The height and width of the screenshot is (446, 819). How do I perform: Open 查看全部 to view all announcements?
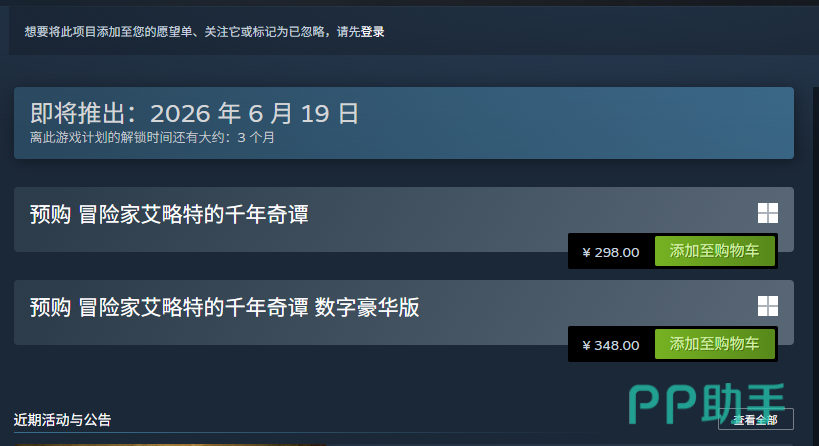(755, 419)
